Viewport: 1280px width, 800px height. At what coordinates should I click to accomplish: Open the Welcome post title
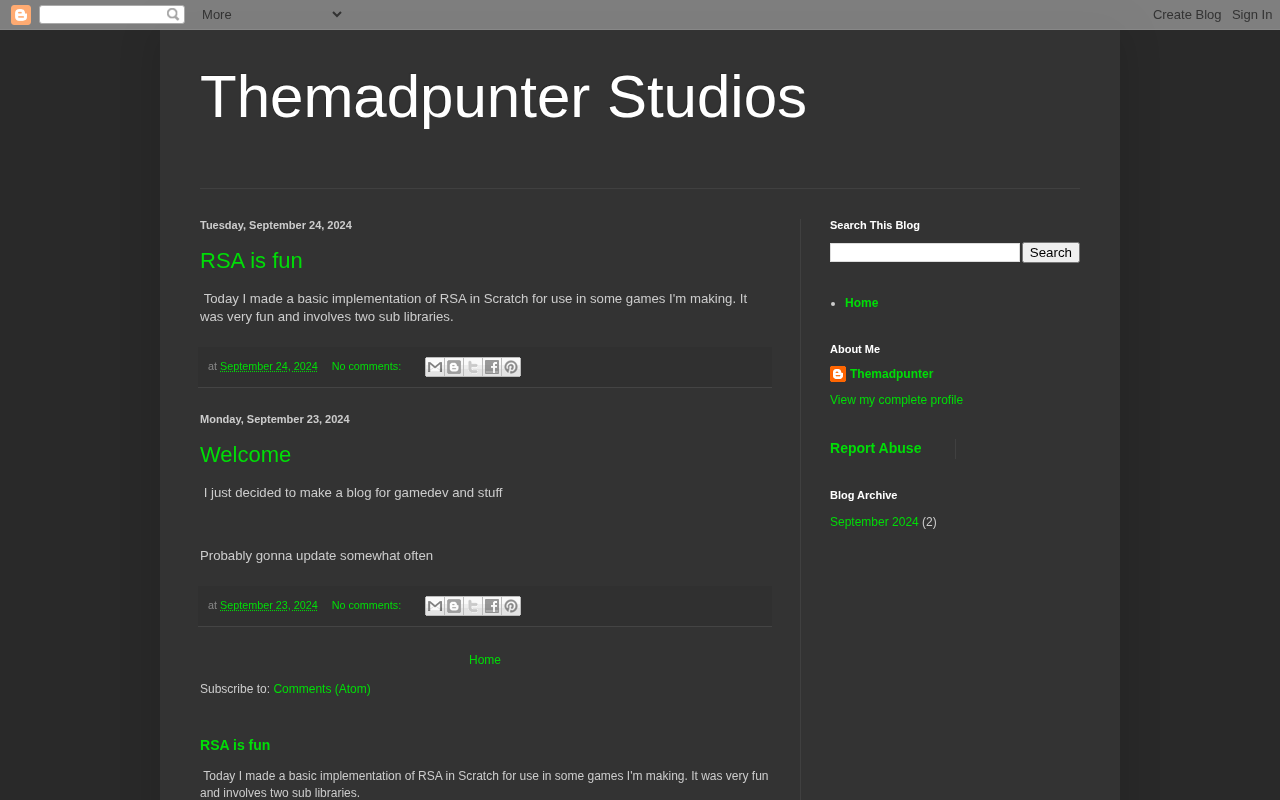click(246, 455)
